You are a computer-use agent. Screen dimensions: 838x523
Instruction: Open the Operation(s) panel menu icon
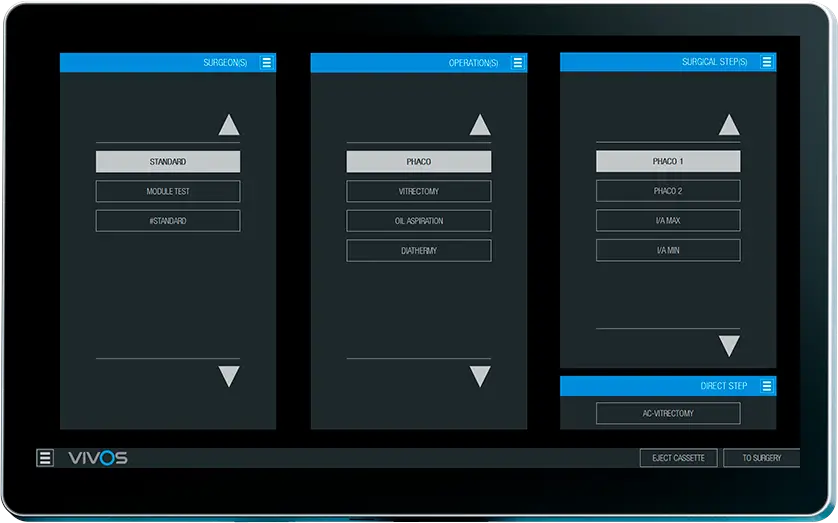[x=517, y=63]
